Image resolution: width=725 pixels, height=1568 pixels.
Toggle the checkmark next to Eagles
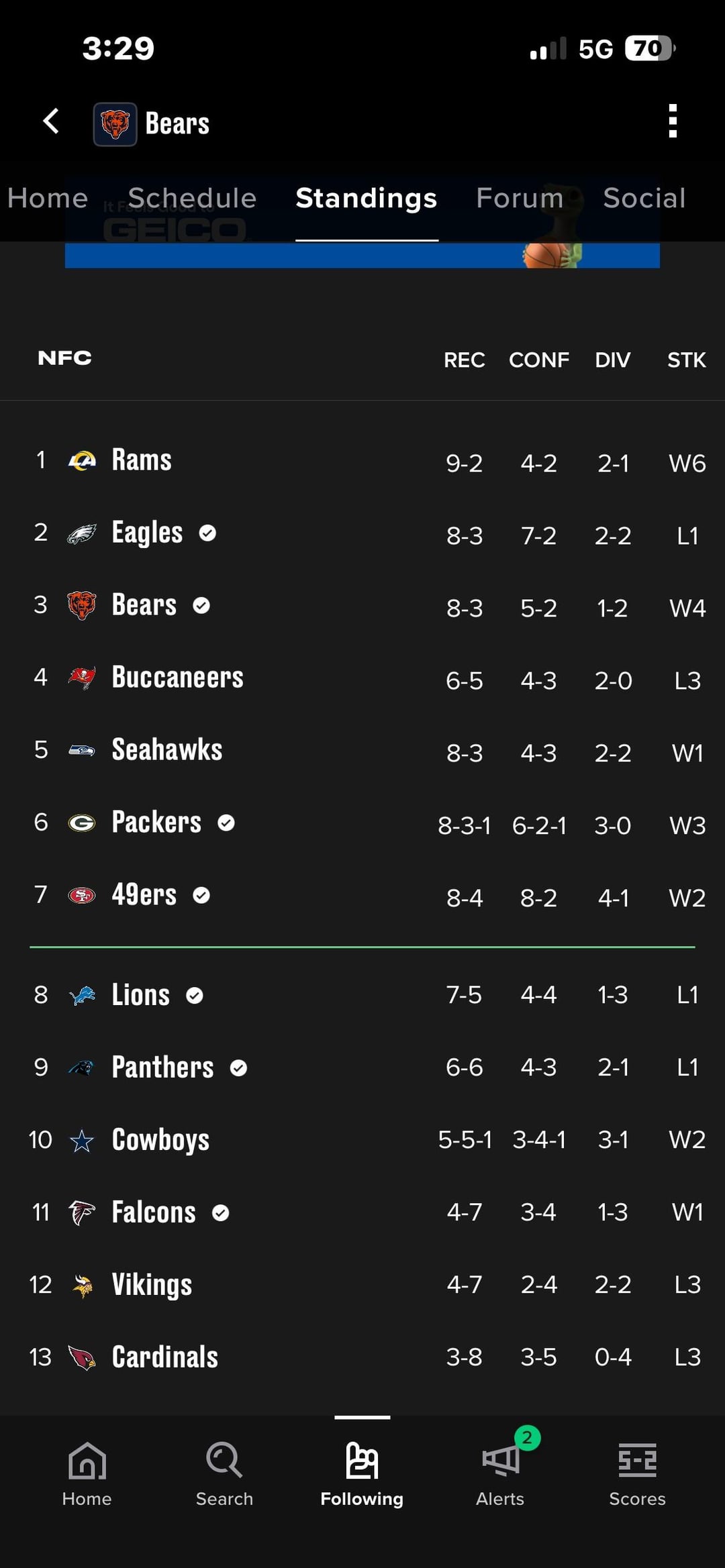coord(208,533)
